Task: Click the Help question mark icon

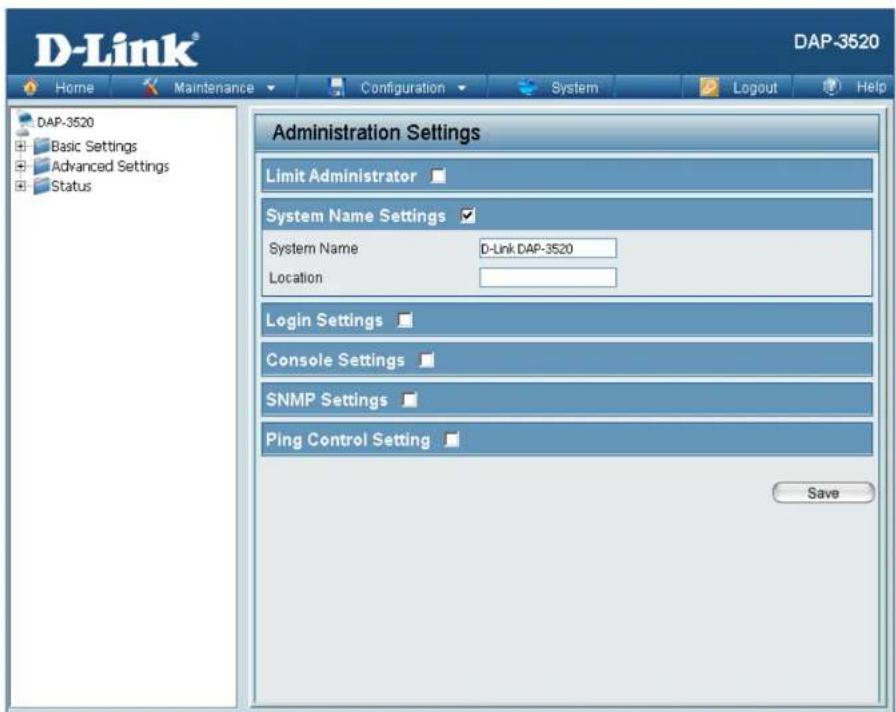Action: [831, 87]
